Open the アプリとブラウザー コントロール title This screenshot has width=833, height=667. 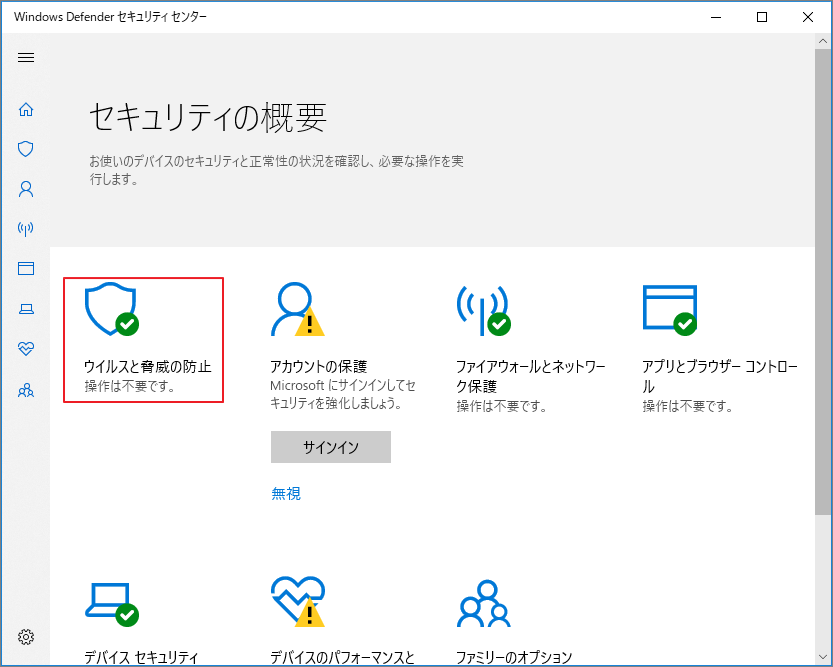click(720, 376)
